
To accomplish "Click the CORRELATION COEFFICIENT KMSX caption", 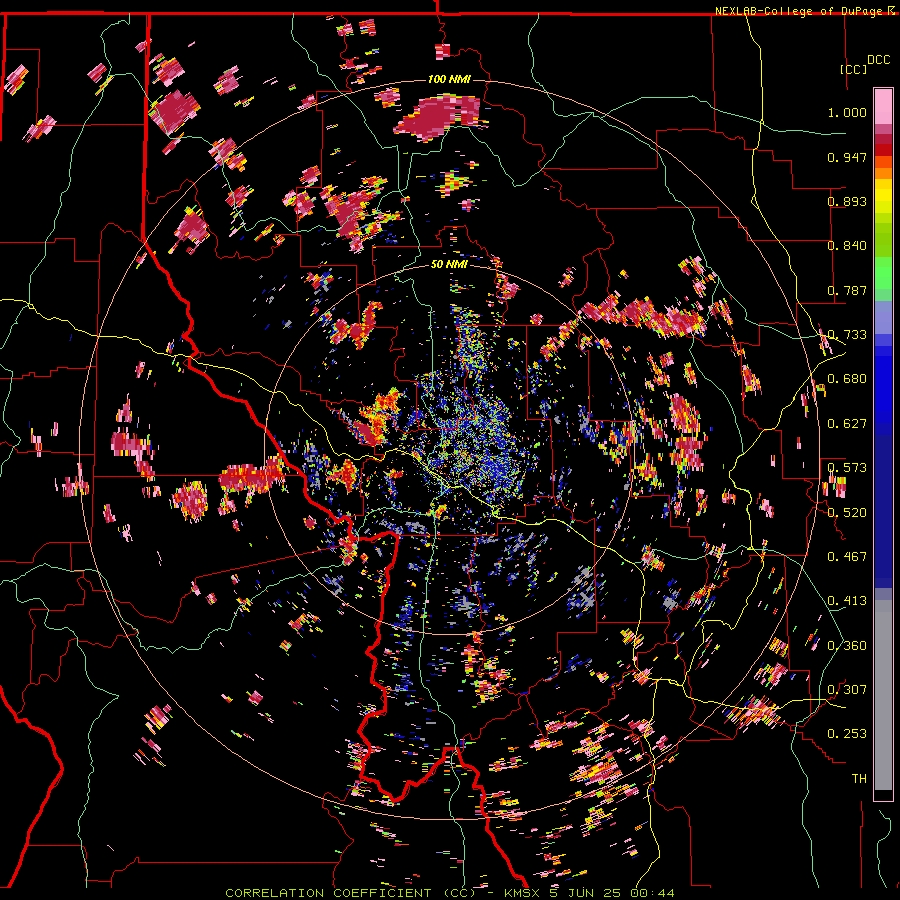I will click(x=449, y=893).
